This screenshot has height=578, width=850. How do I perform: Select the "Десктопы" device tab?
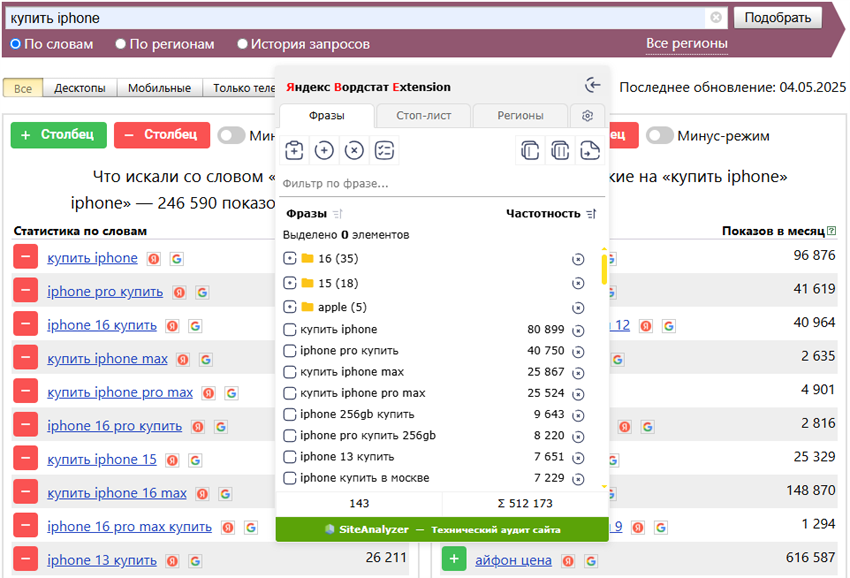point(80,88)
